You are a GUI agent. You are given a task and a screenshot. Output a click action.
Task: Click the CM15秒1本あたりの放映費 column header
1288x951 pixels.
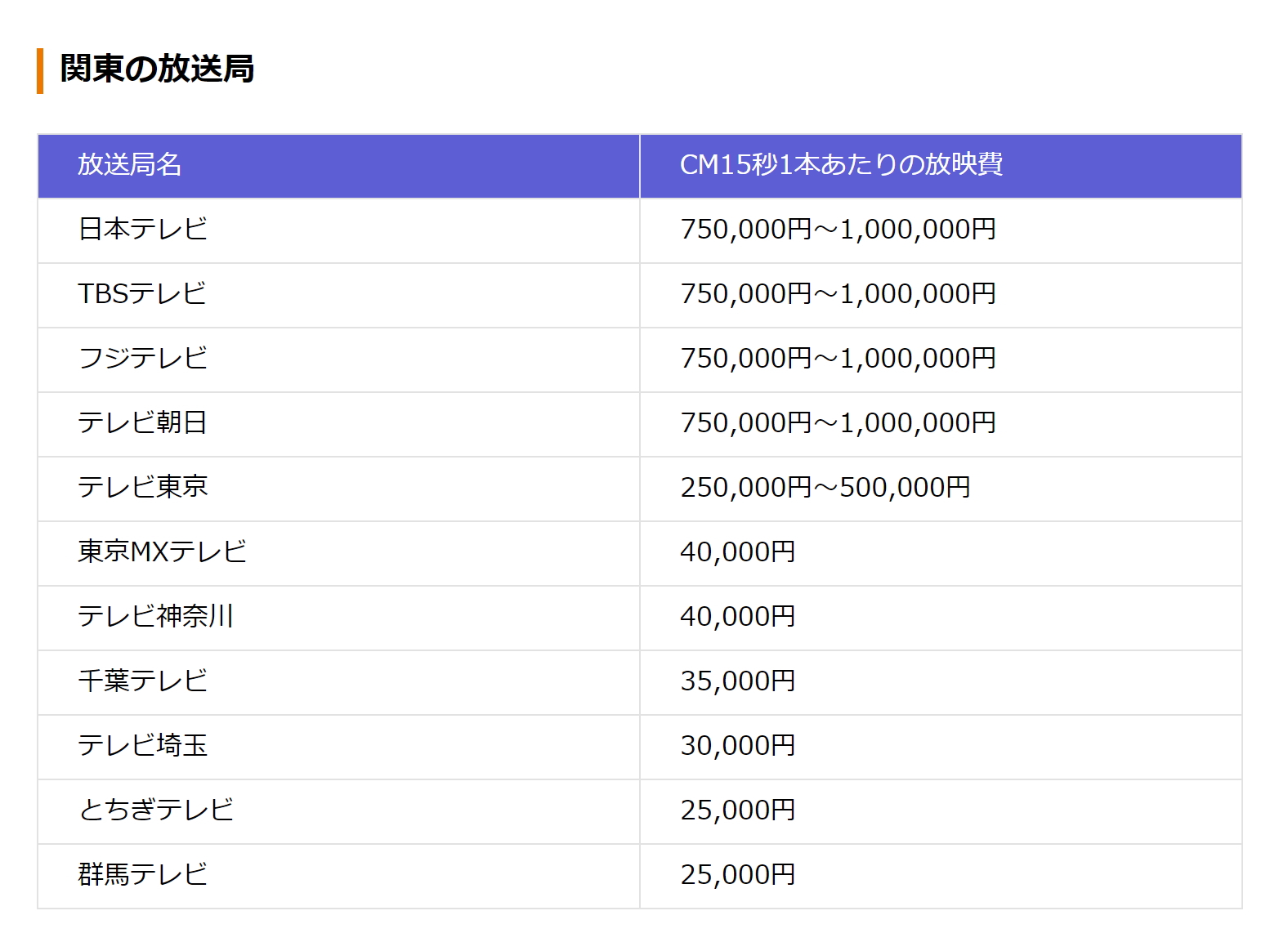coord(841,165)
